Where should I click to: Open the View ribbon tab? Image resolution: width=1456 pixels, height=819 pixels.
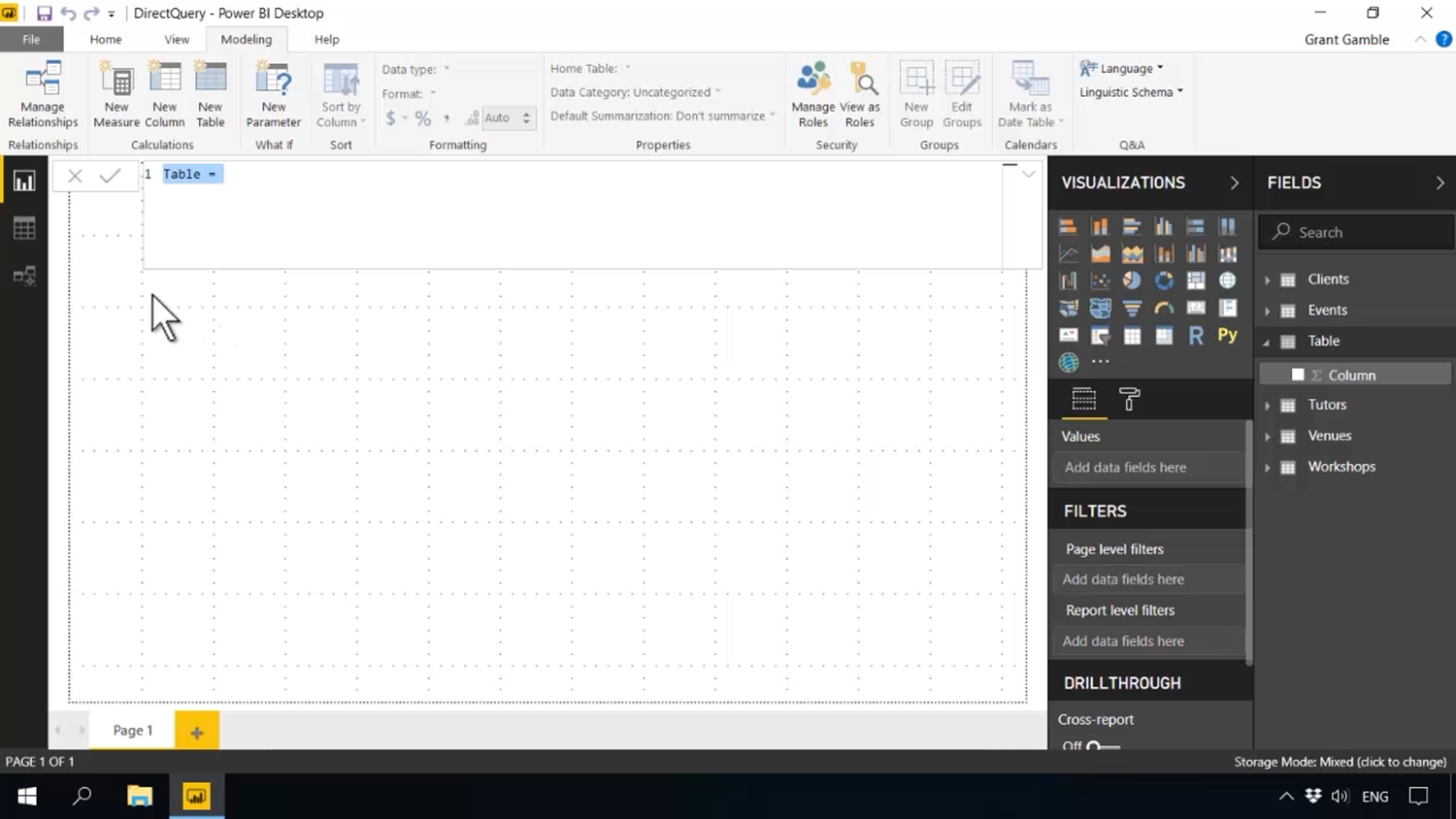[177, 40]
